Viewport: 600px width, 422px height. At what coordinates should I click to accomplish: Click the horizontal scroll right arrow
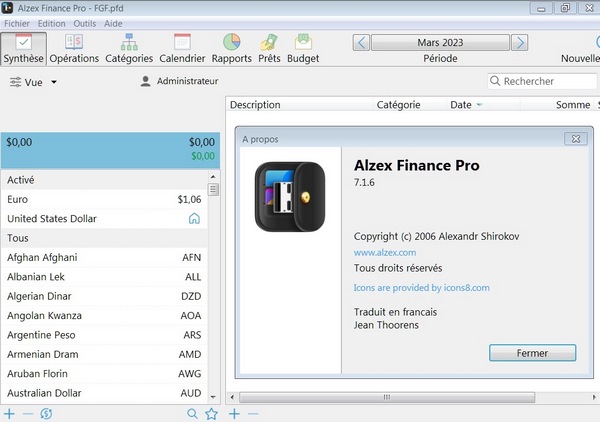click(x=594, y=397)
